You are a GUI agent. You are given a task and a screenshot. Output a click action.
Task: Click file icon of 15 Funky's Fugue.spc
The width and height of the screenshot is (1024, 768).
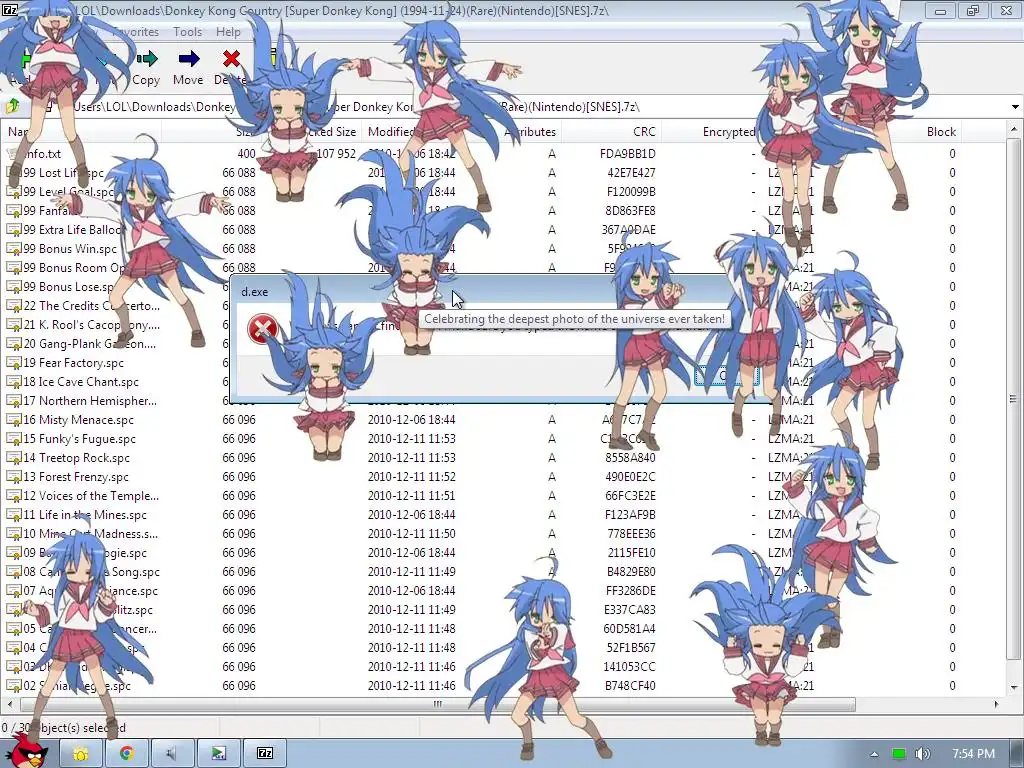click(13, 438)
